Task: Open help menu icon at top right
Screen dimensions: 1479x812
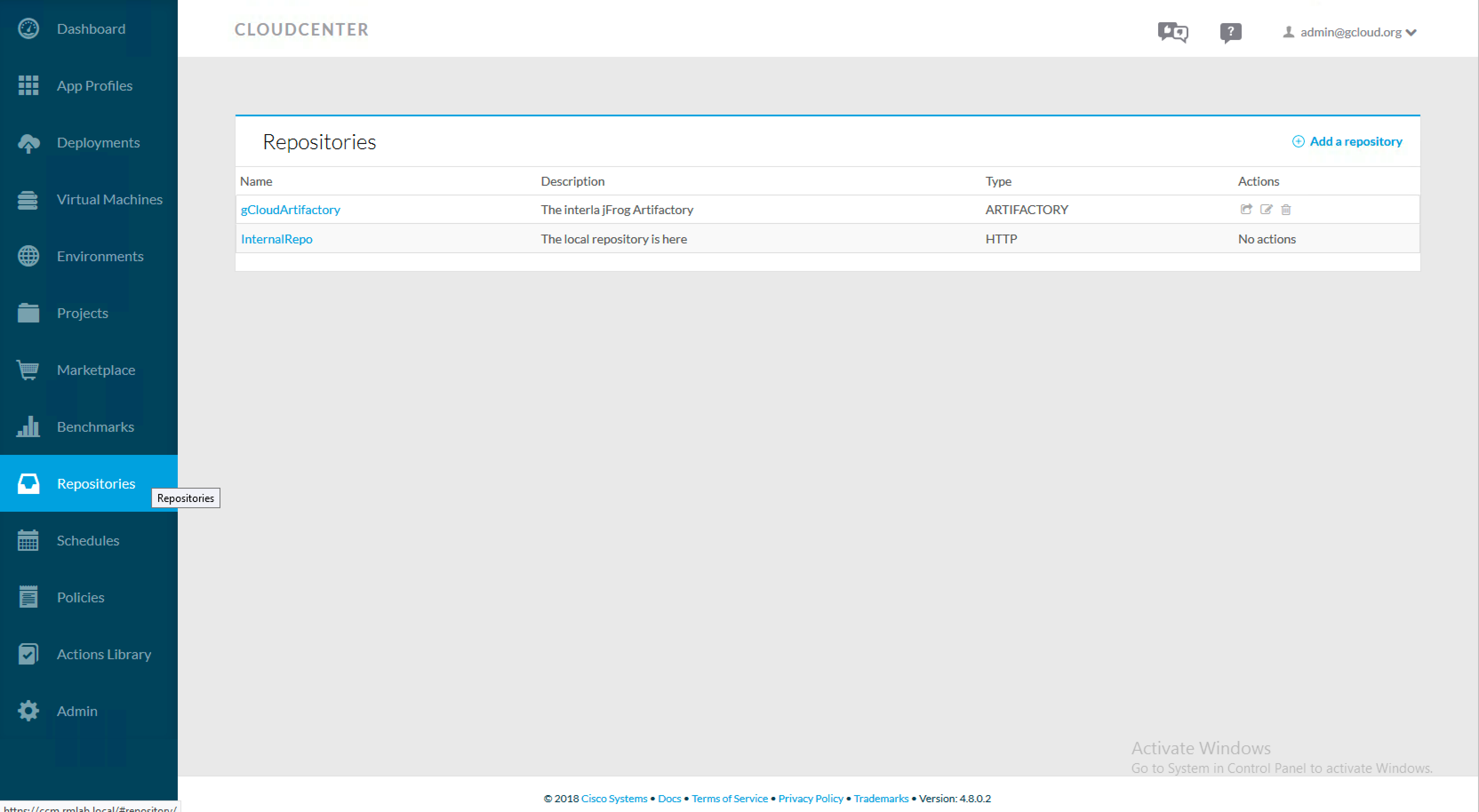Action: (1231, 32)
